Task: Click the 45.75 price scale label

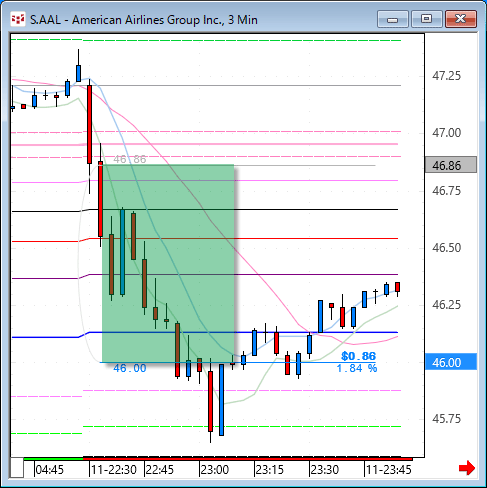Action: pyautogui.click(x=446, y=419)
